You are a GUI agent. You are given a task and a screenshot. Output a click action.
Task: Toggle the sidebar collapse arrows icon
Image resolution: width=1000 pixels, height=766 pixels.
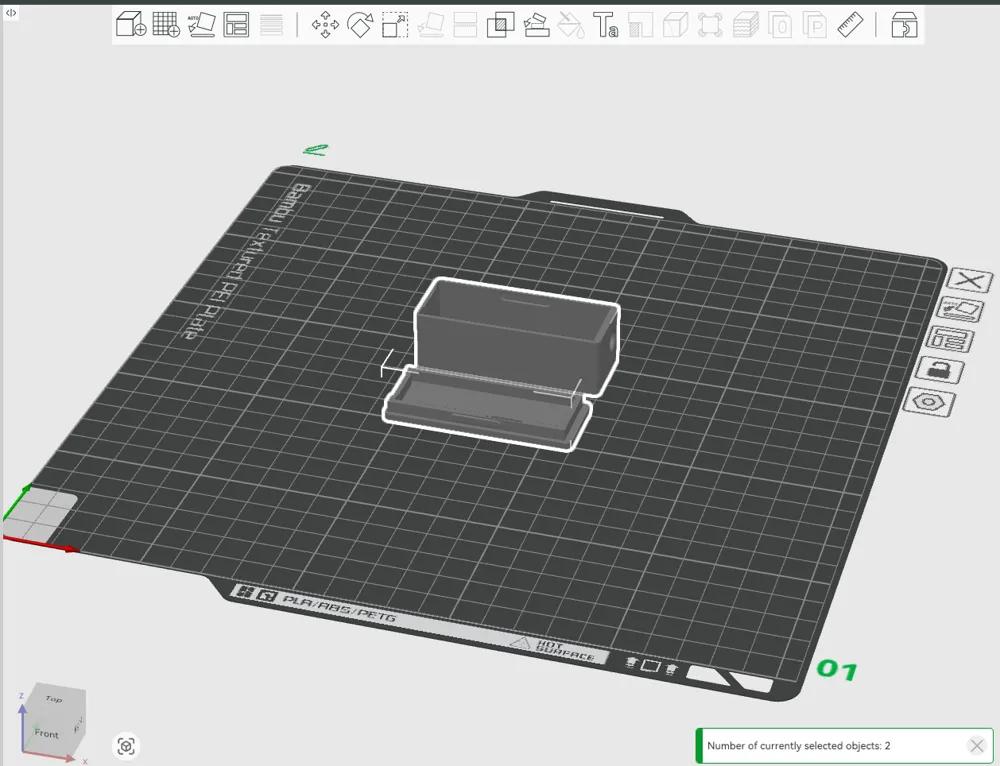coord(11,12)
